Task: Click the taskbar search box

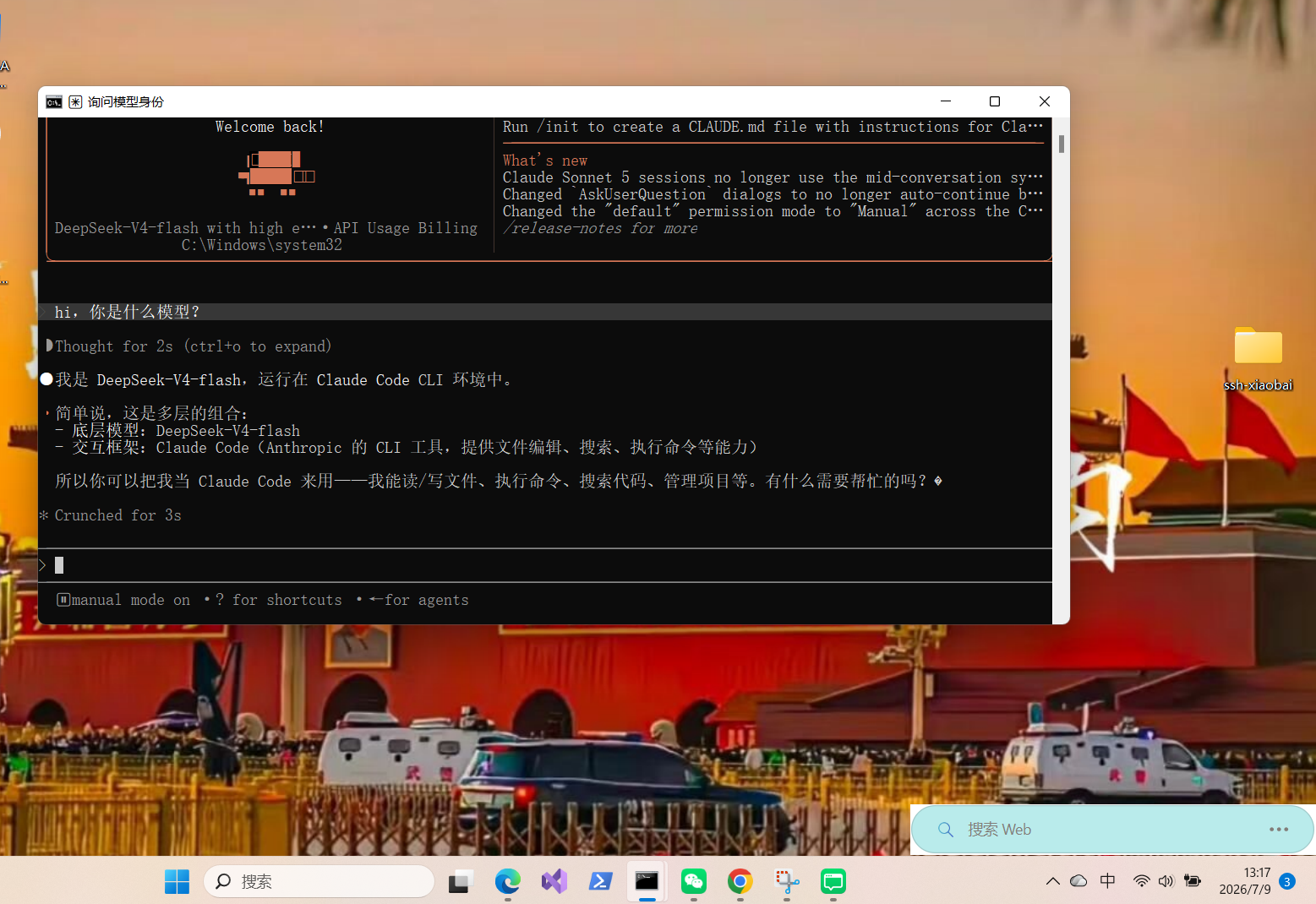Action: [x=319, y=881]
